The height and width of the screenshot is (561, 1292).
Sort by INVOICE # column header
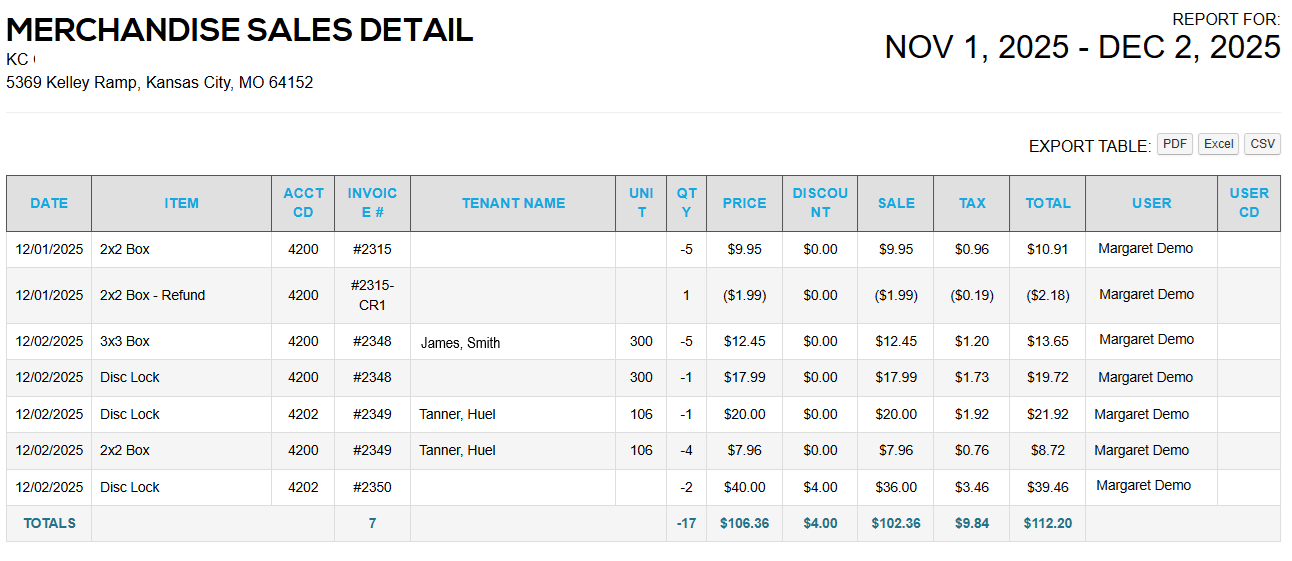tap(372, 203)
